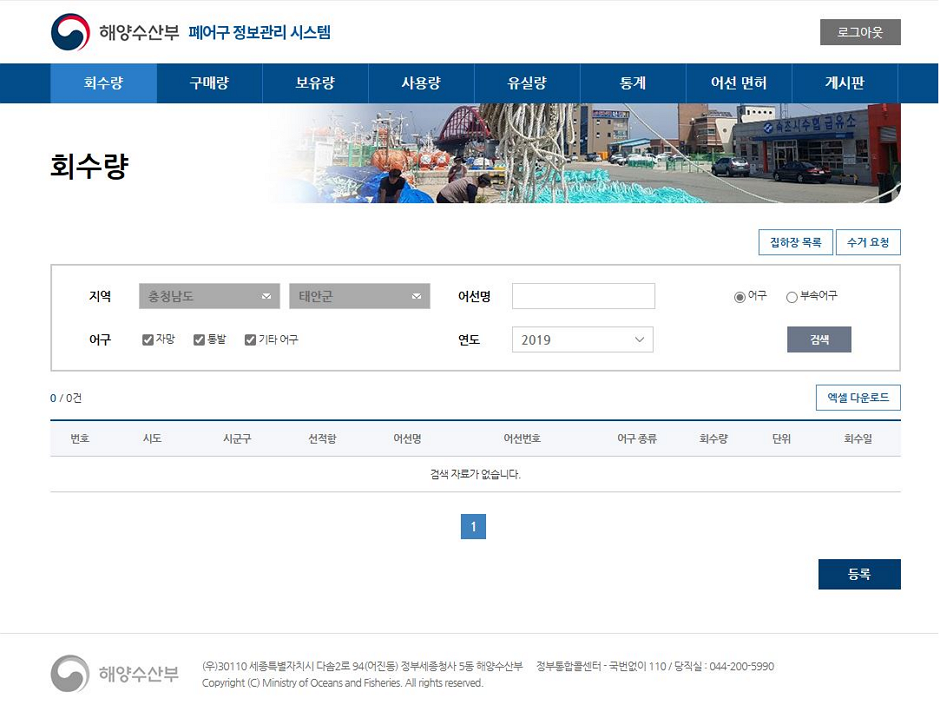Image resolution: width=940 pixels, height=718 pixels.
Task: Click the 0 / 0건 result count
Action: point(66,398)
